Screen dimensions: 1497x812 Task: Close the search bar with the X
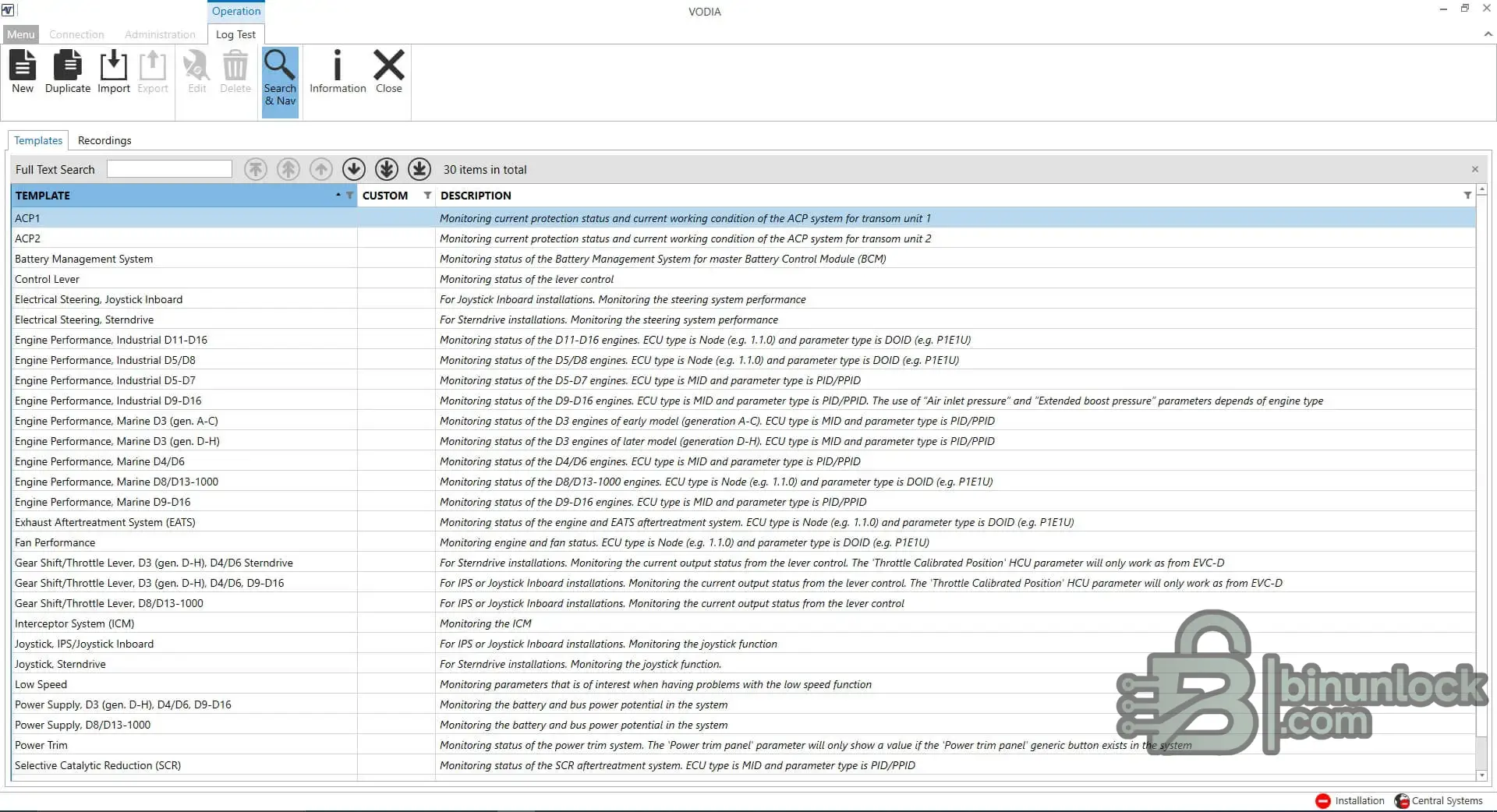tap(1475, 169)
